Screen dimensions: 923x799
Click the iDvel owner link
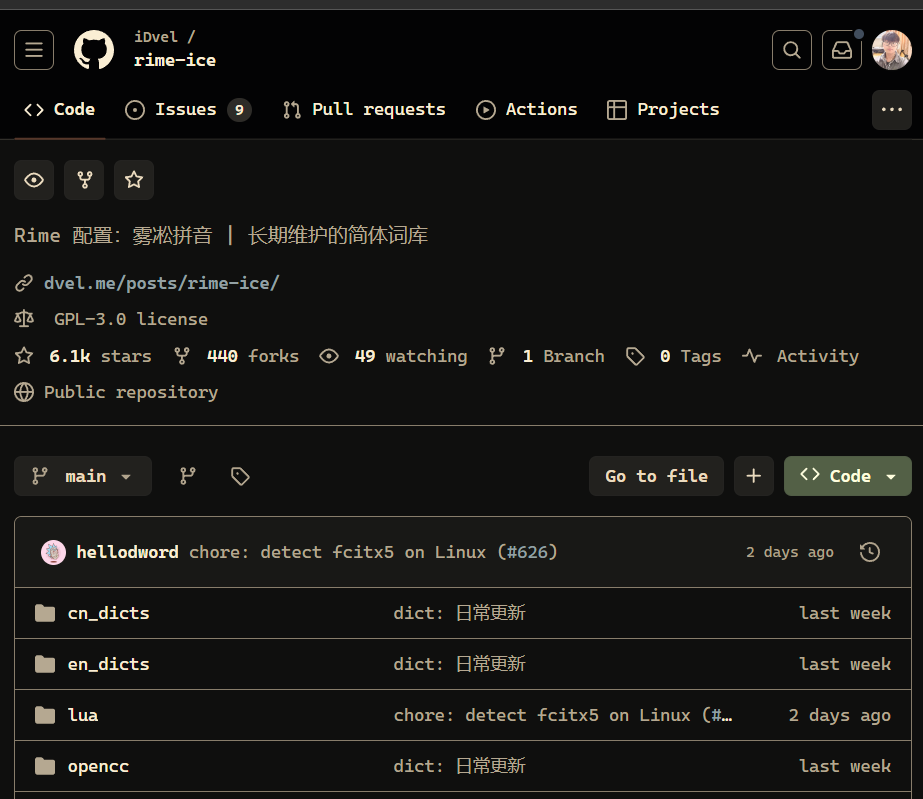point(156,37)
